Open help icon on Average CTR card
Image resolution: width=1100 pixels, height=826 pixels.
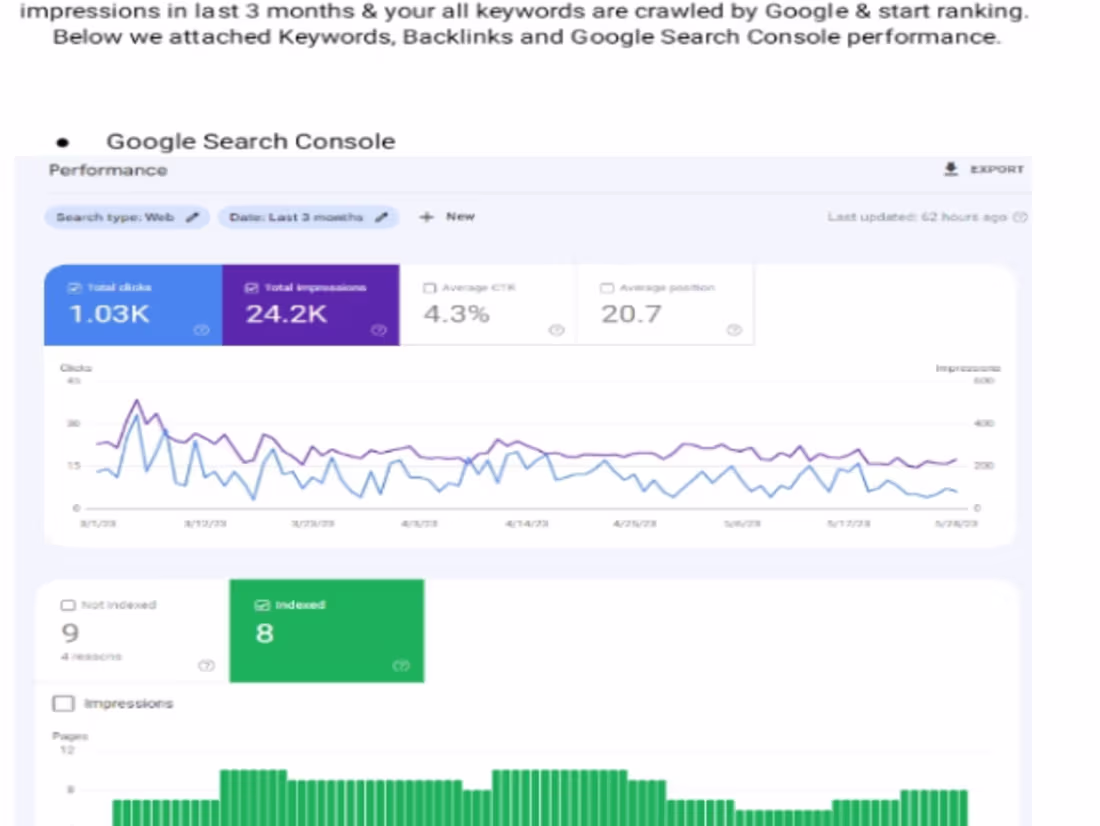556,330
